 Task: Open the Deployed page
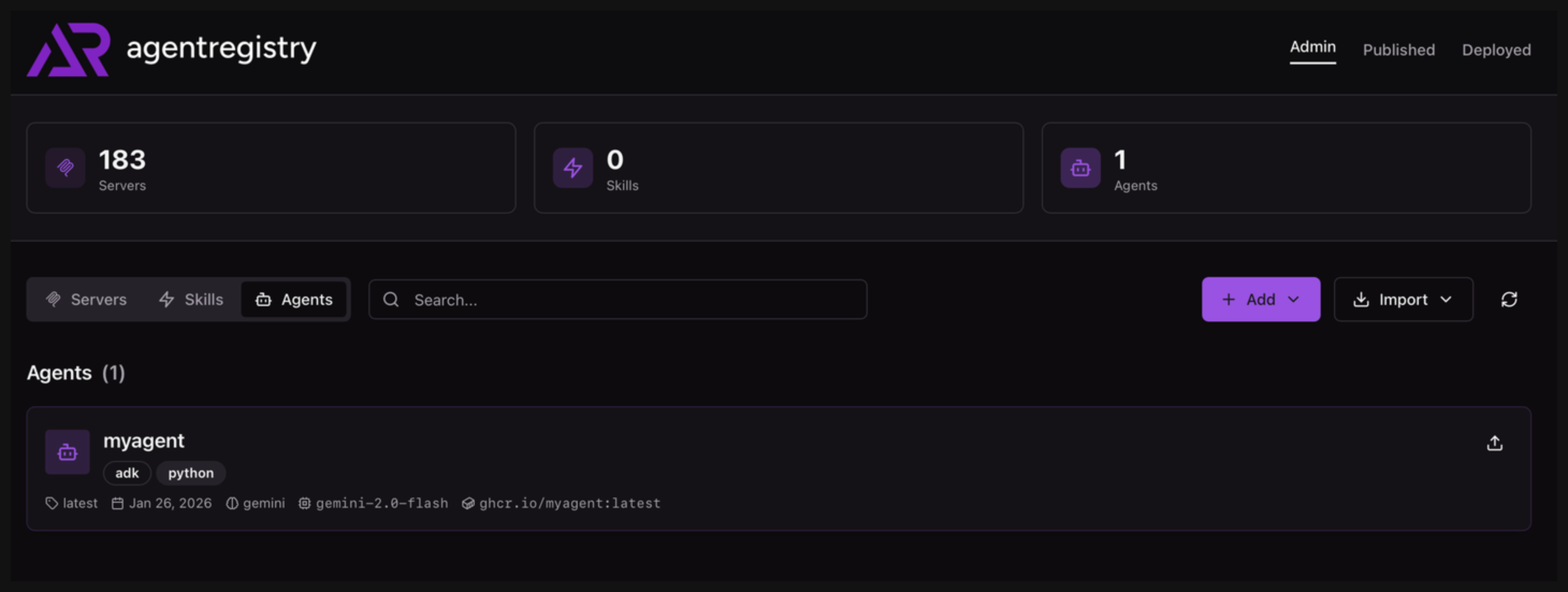click(x=1496, y=50)
